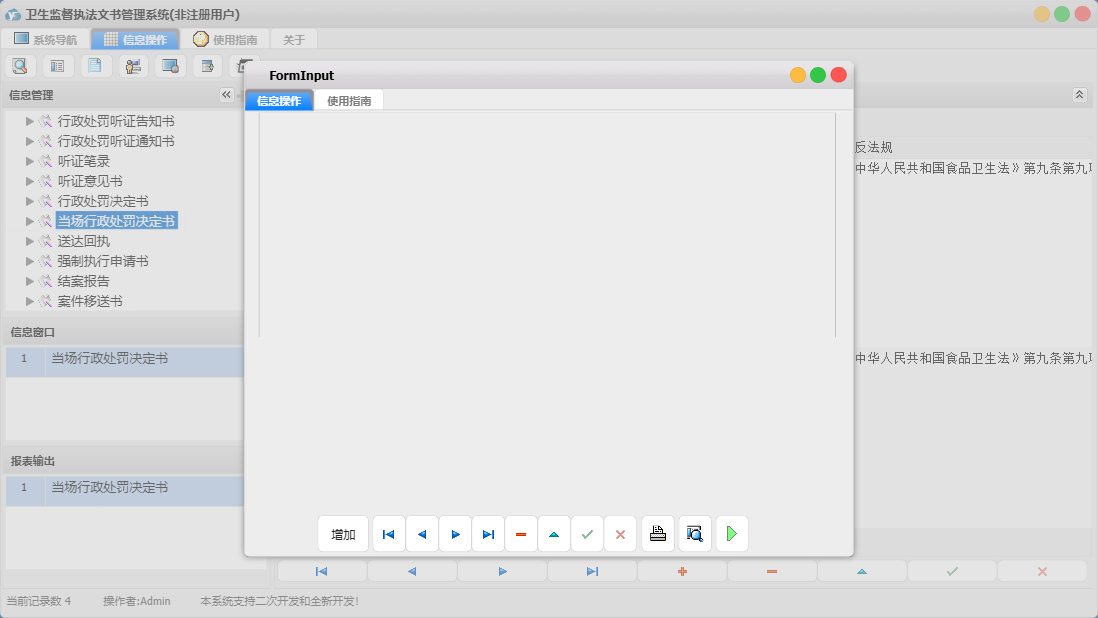Select 结案报告 in the tree

tap(84, 281)
